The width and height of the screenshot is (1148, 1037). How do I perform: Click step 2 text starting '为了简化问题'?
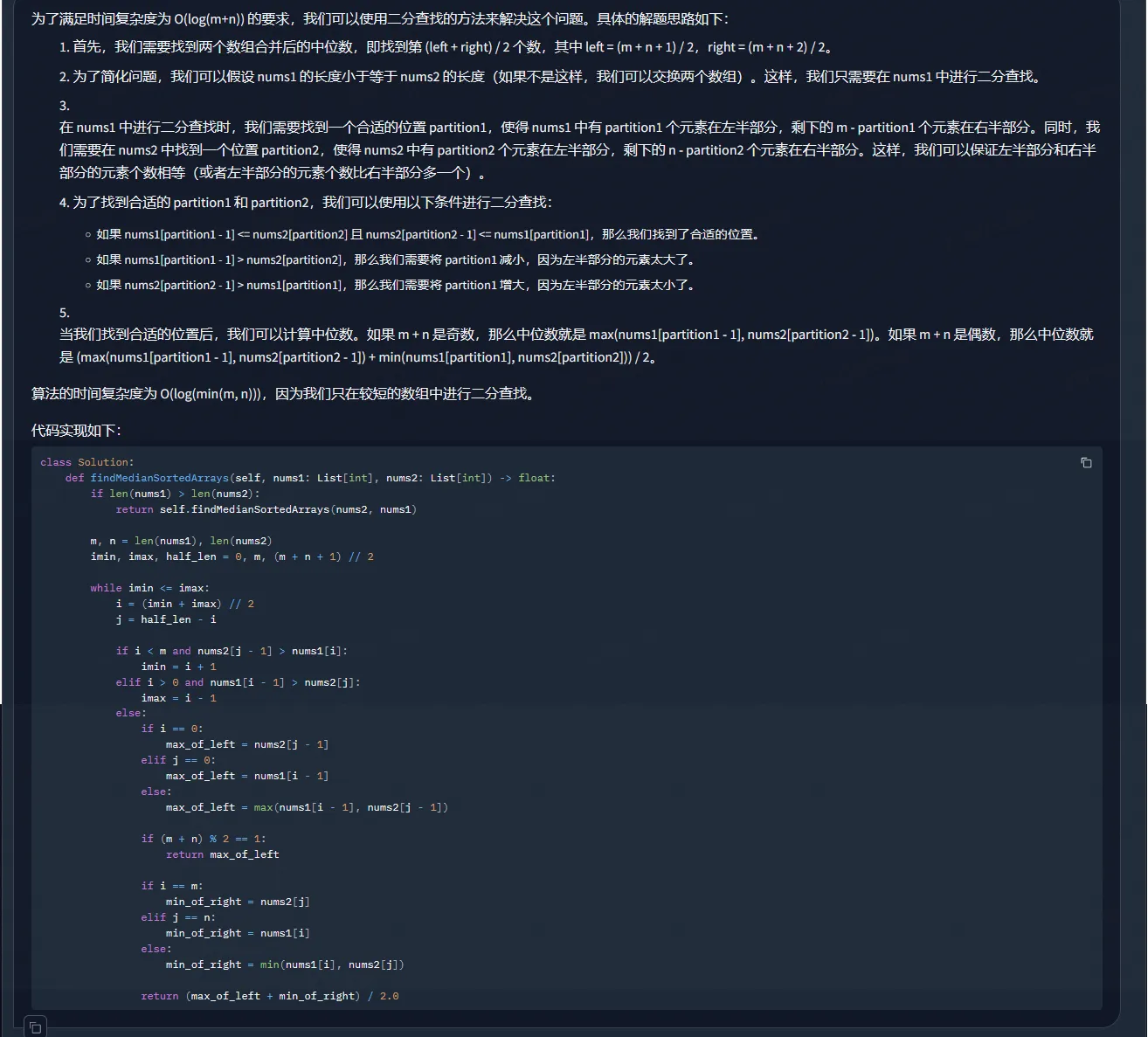pyautogui.click(x=558, y=77)
